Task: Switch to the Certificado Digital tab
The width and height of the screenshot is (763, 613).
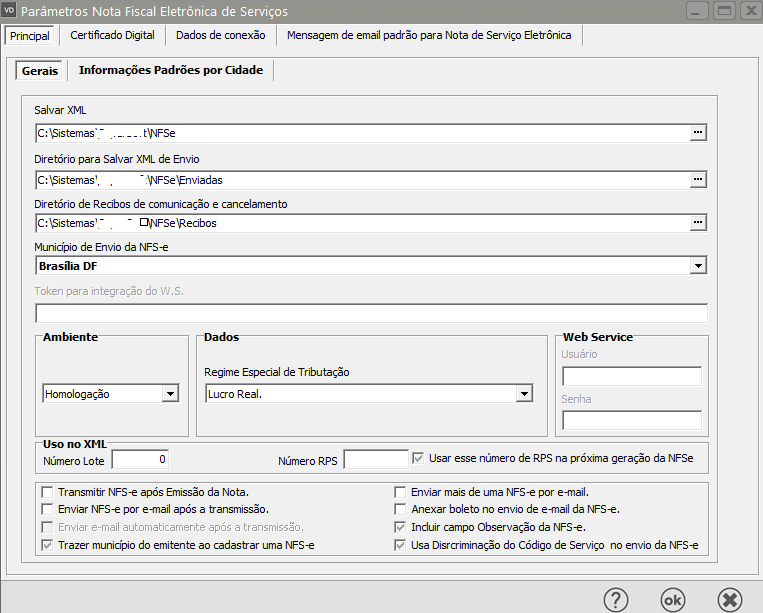Action: tap(112, 35)
